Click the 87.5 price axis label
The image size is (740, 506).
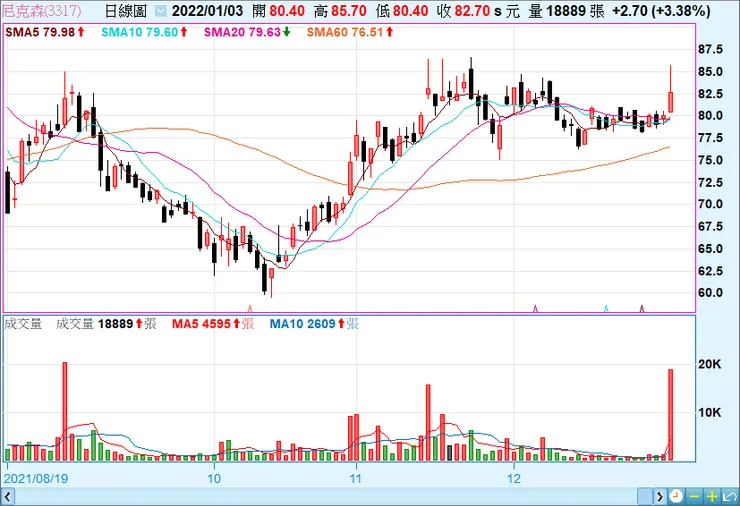pos(710,50)
